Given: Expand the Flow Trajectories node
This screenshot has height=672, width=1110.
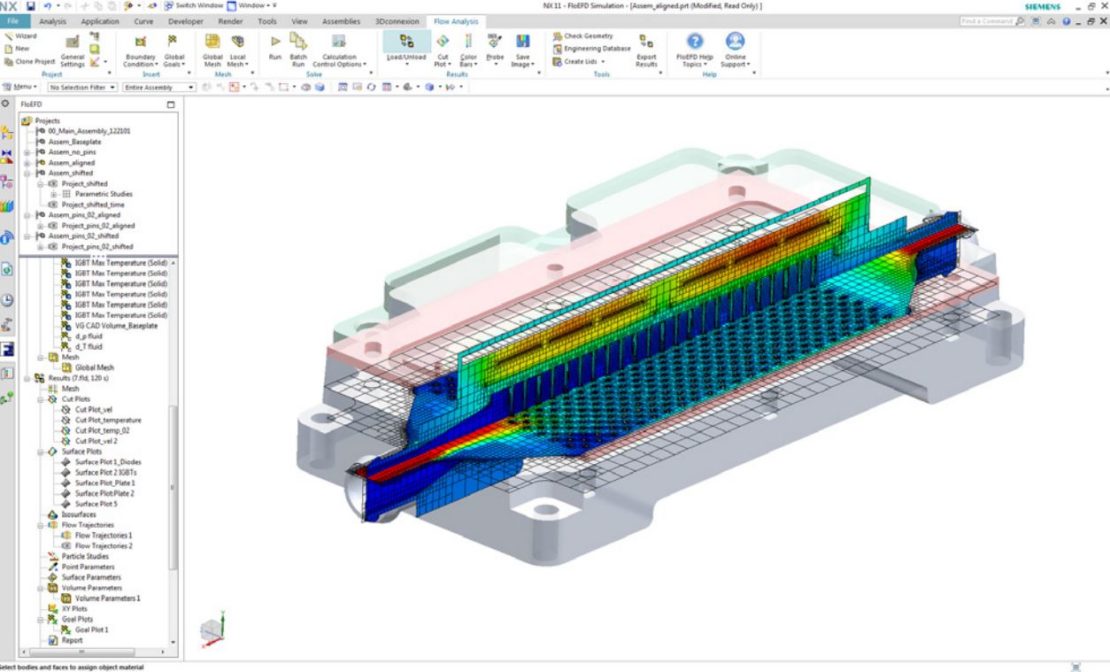Looking at the screenshot, I should 38,525.
